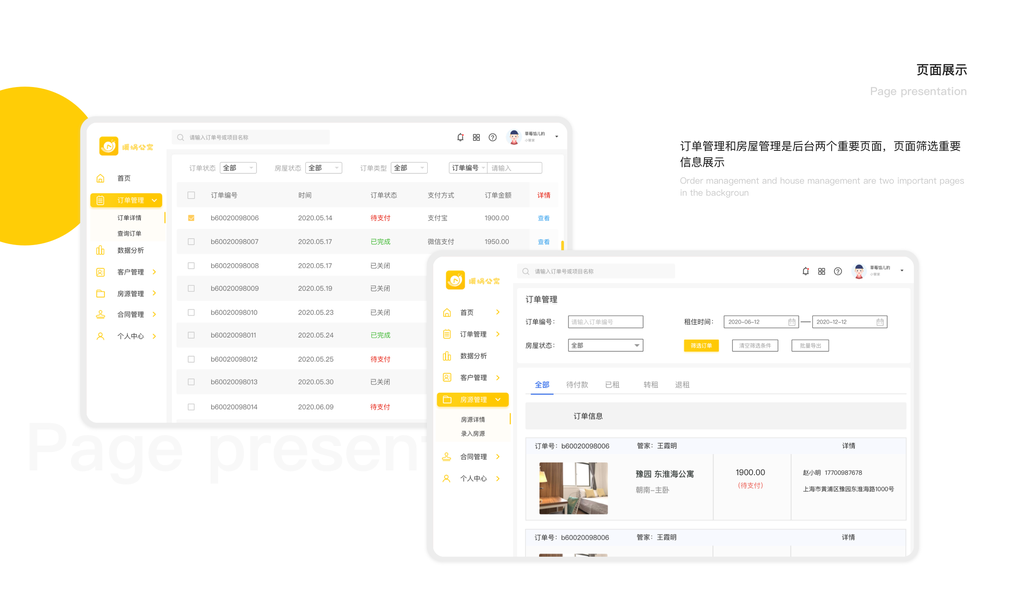This screenshot has width=1027, height=600.
Task: Click the 订单管理 clipboard icon in the front window sidebar
Action: click(x=447, y=334)
